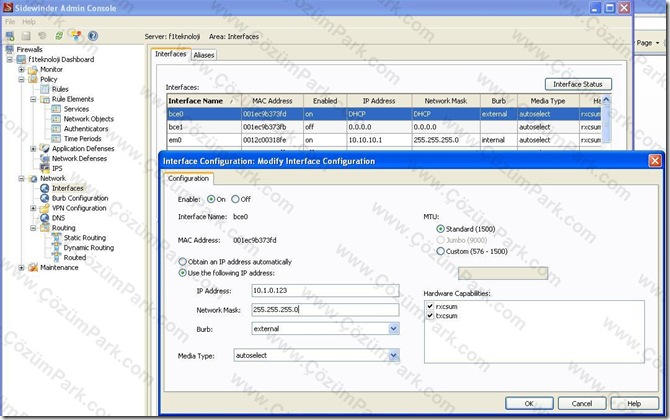Open the Help menu in menu bar

coord(29,22)
